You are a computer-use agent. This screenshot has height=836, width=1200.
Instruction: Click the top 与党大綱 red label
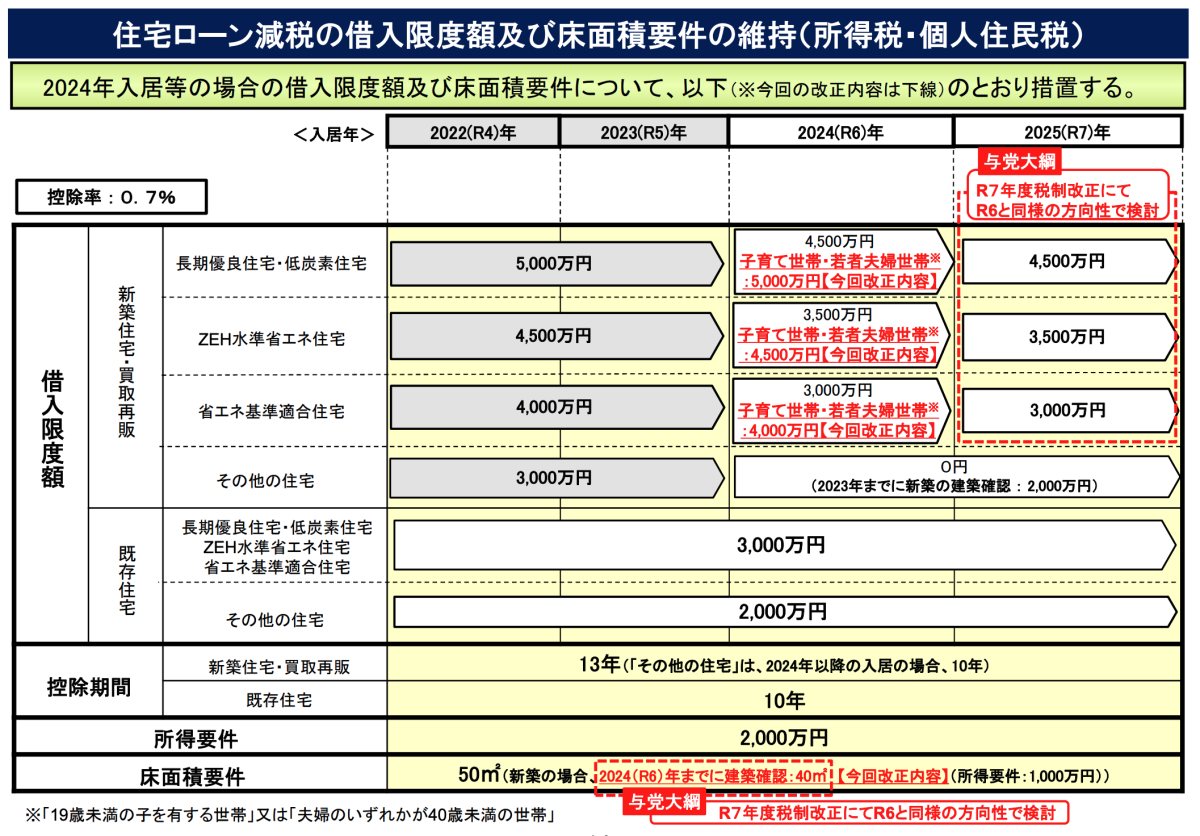[1020, 161]
